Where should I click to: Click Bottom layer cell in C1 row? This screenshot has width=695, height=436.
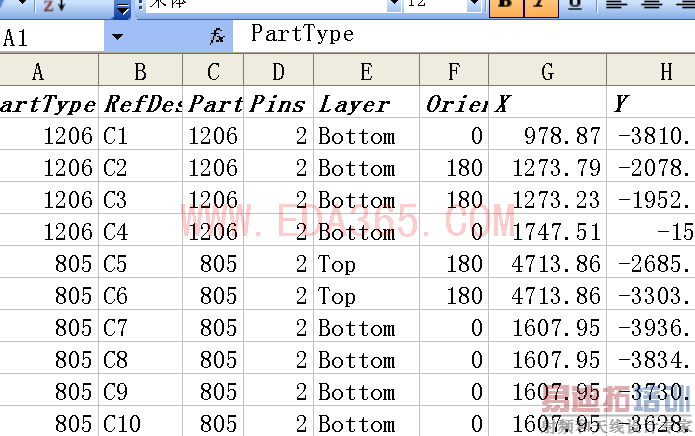pos(366,134)
